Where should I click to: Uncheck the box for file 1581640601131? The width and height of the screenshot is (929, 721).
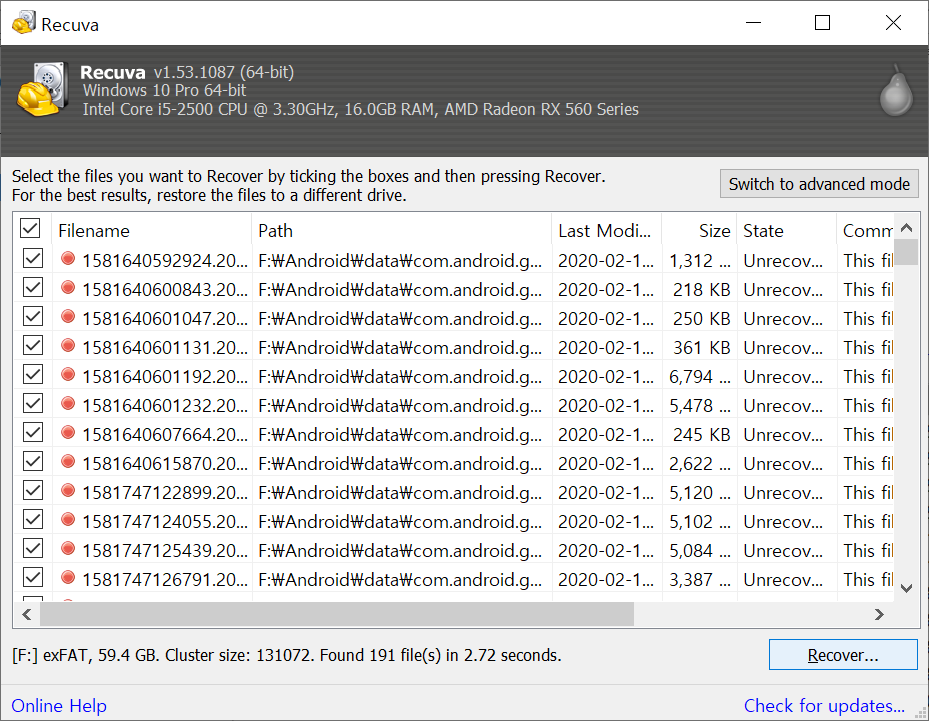33,345
